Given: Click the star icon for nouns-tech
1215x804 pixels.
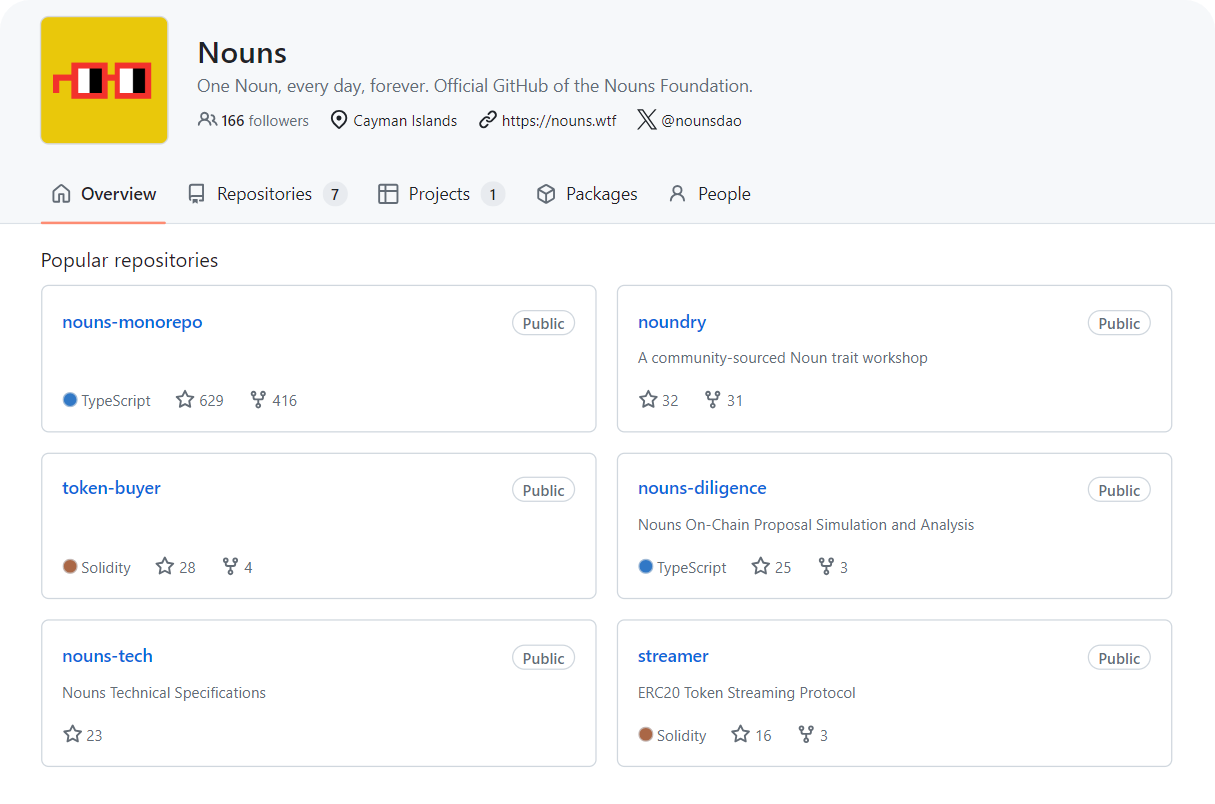Looking at the screenshot, I should click(72, 735).
